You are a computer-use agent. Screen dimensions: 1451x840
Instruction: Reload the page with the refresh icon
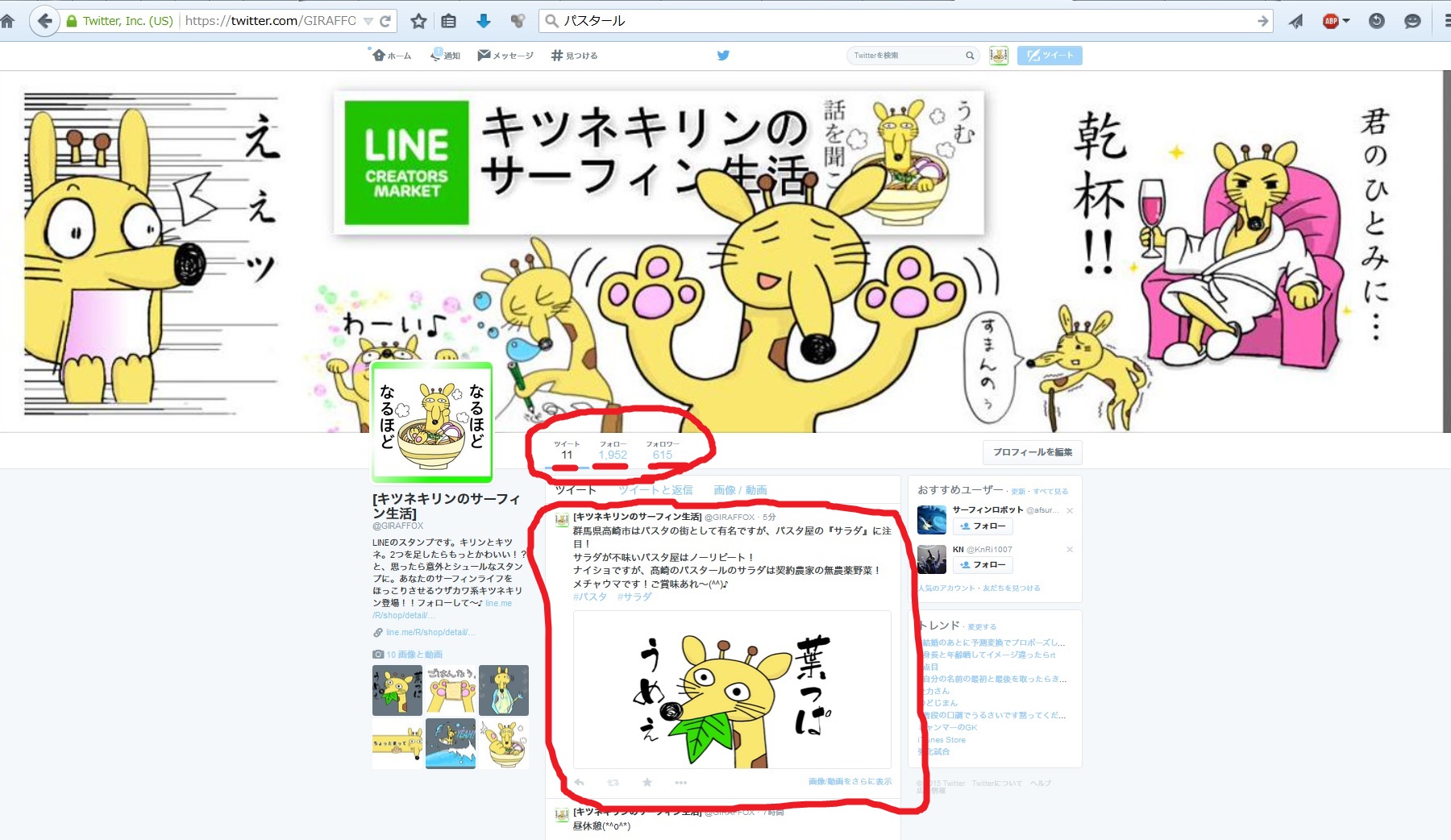tap(385, 21)
